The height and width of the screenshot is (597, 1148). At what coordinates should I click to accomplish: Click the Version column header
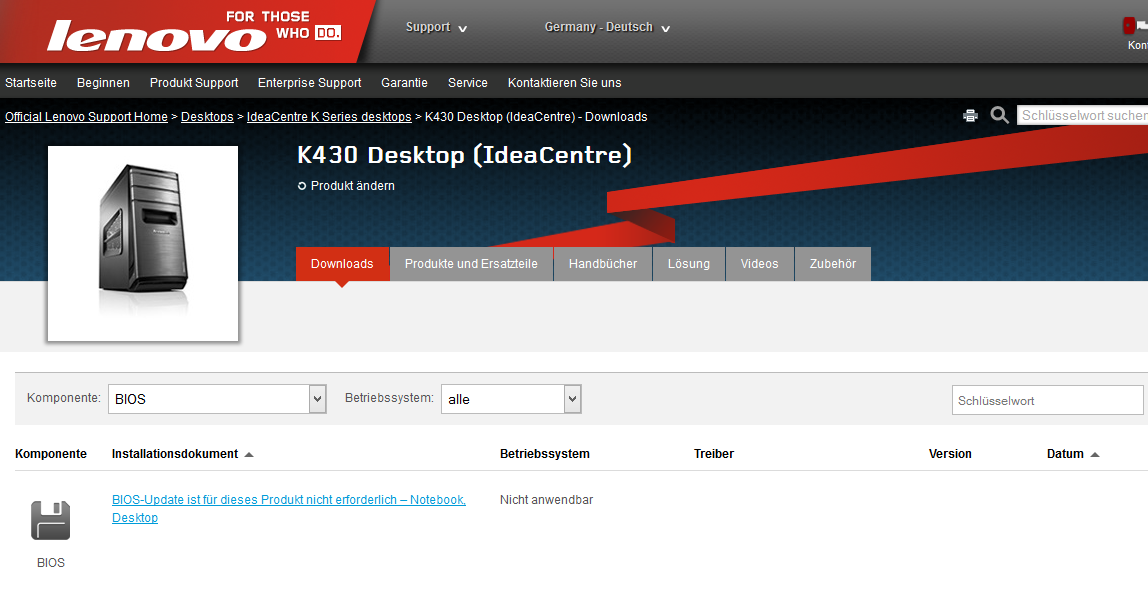click(x=950, y=454)
